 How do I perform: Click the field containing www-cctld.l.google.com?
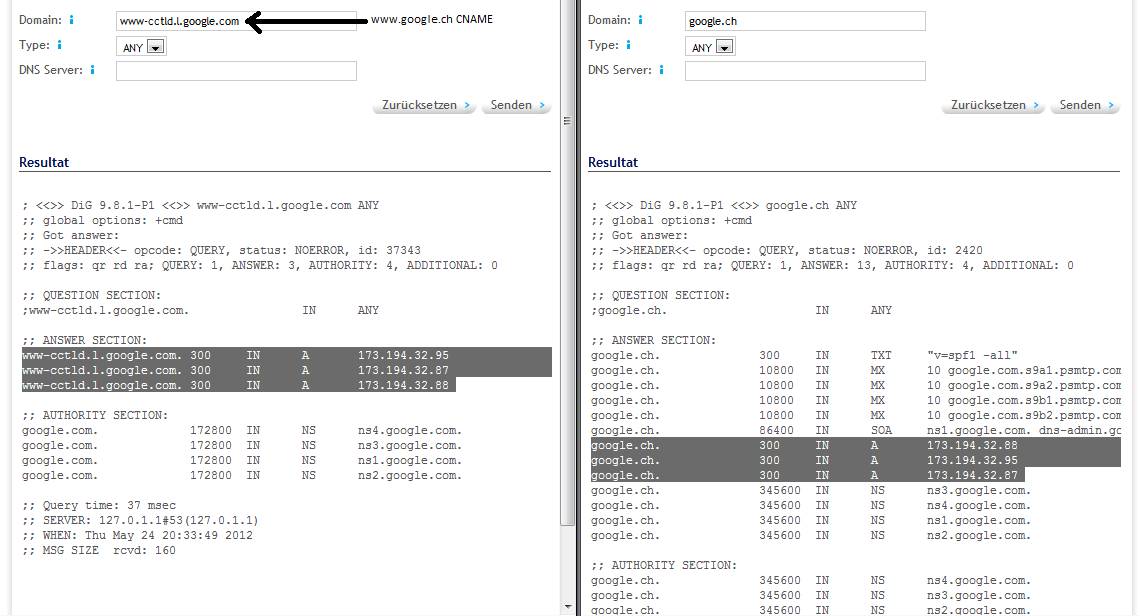pyautogui.click(x=235, y=20)
